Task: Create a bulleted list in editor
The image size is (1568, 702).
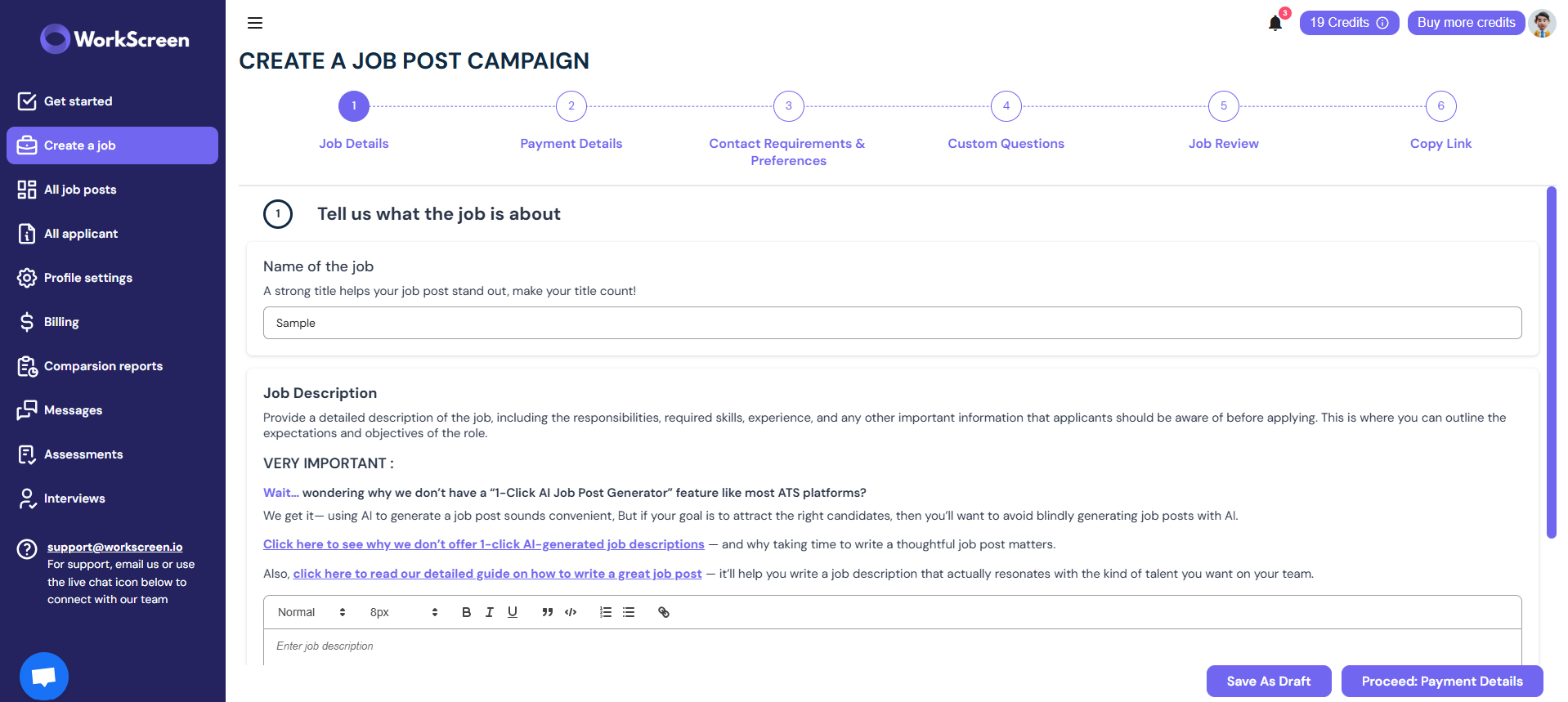Action: pos(629,612)
